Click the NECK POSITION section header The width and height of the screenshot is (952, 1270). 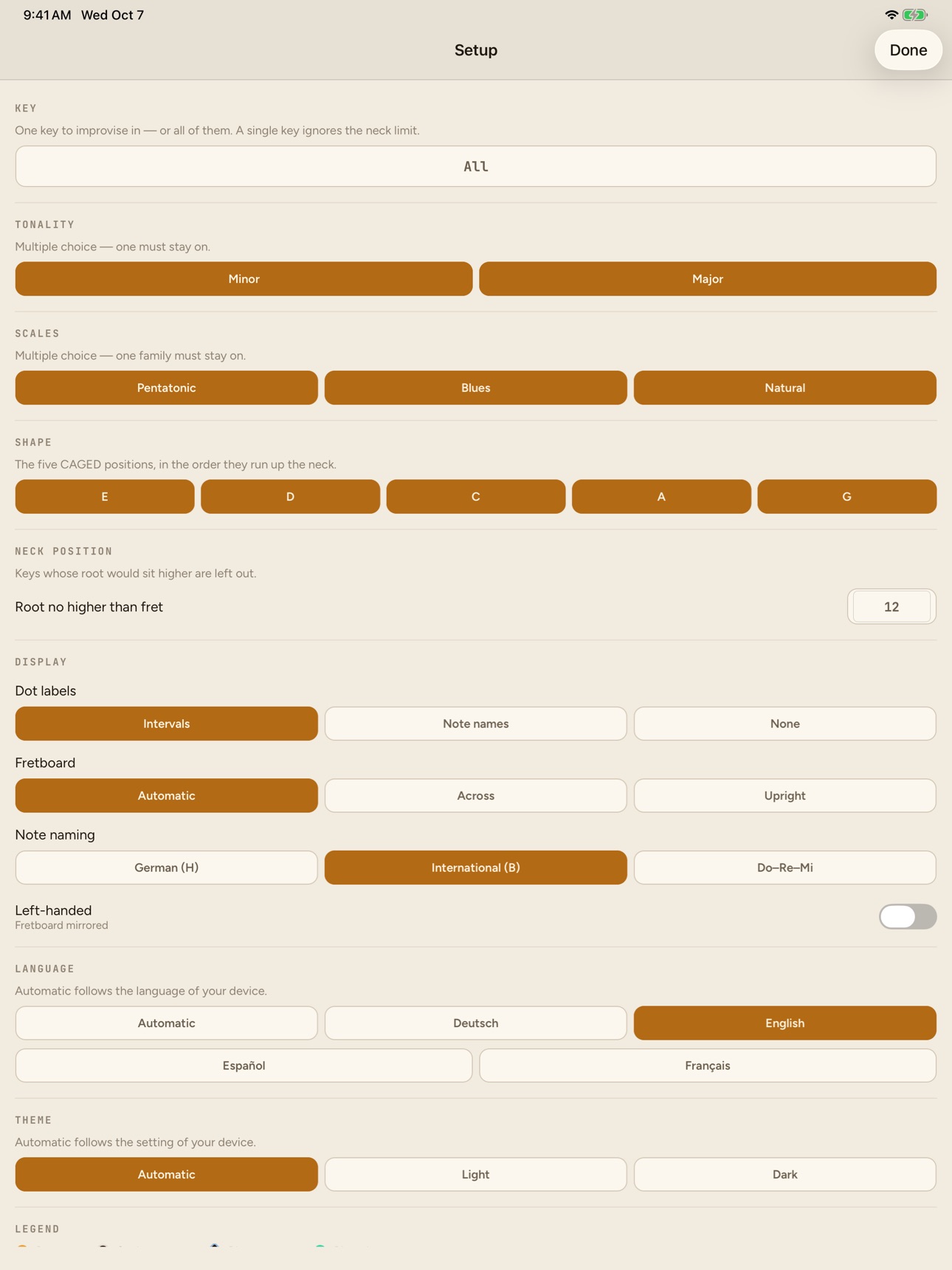tap(64, 552)
